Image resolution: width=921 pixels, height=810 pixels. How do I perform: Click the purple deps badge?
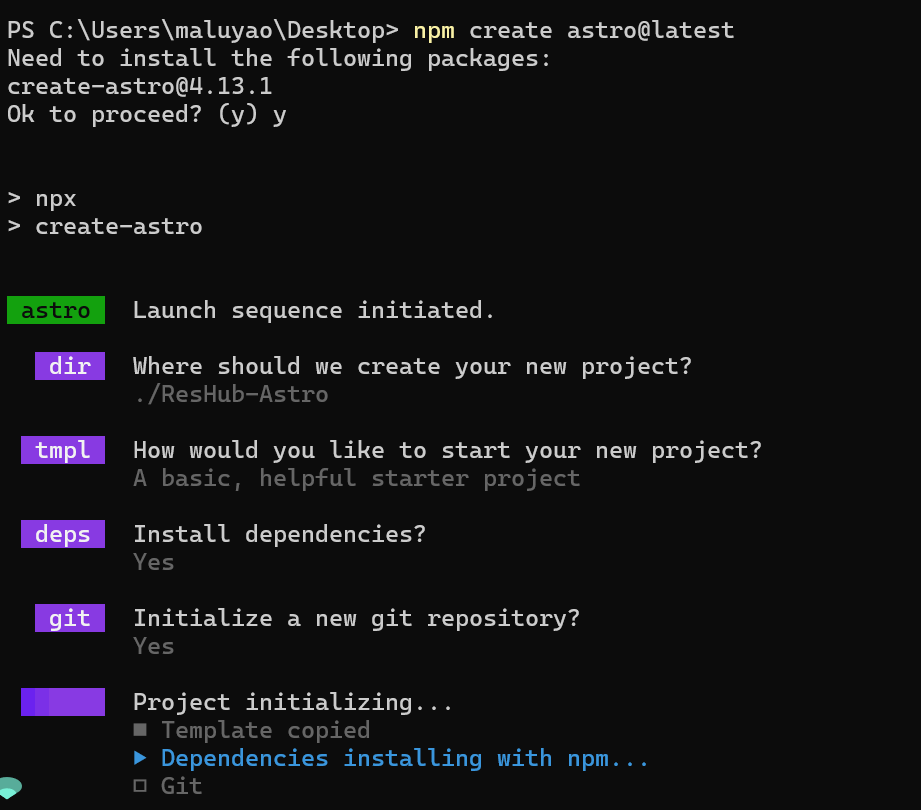(x=63, y=534)
